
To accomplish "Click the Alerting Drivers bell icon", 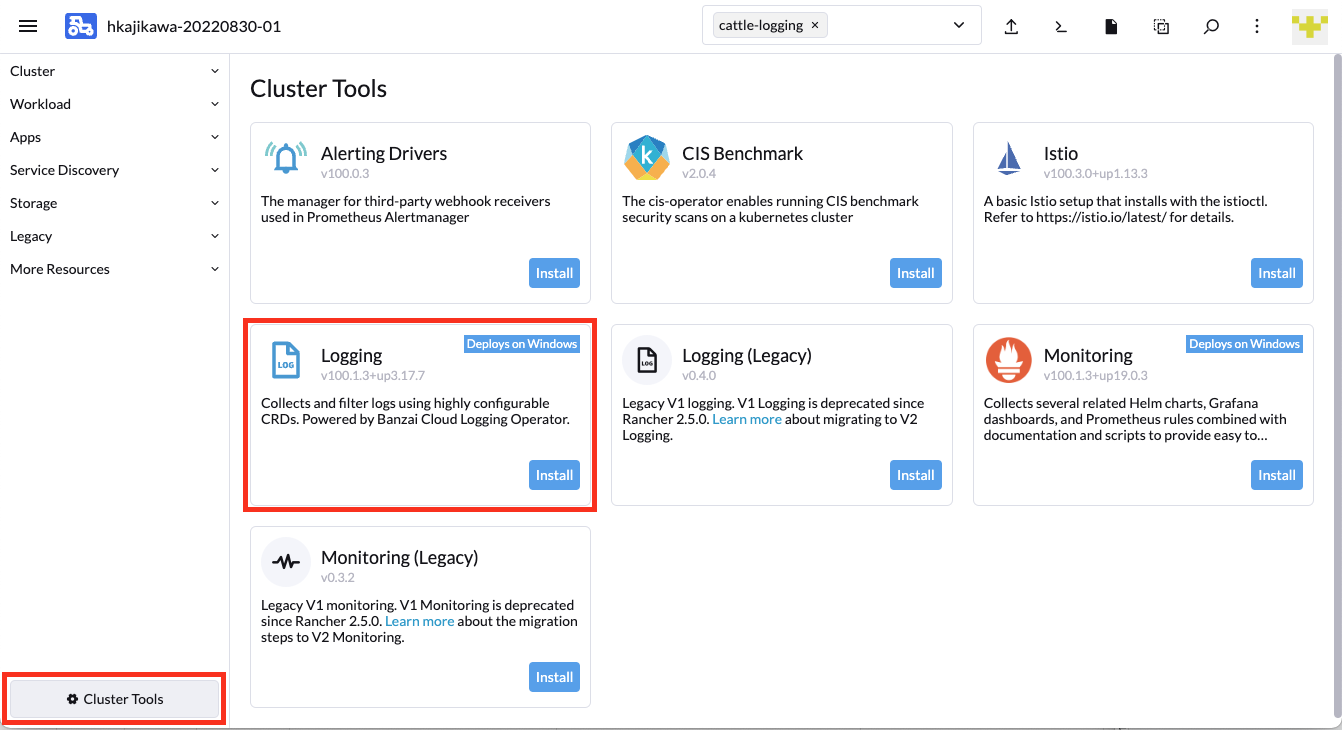I will [x=286, y=158].
